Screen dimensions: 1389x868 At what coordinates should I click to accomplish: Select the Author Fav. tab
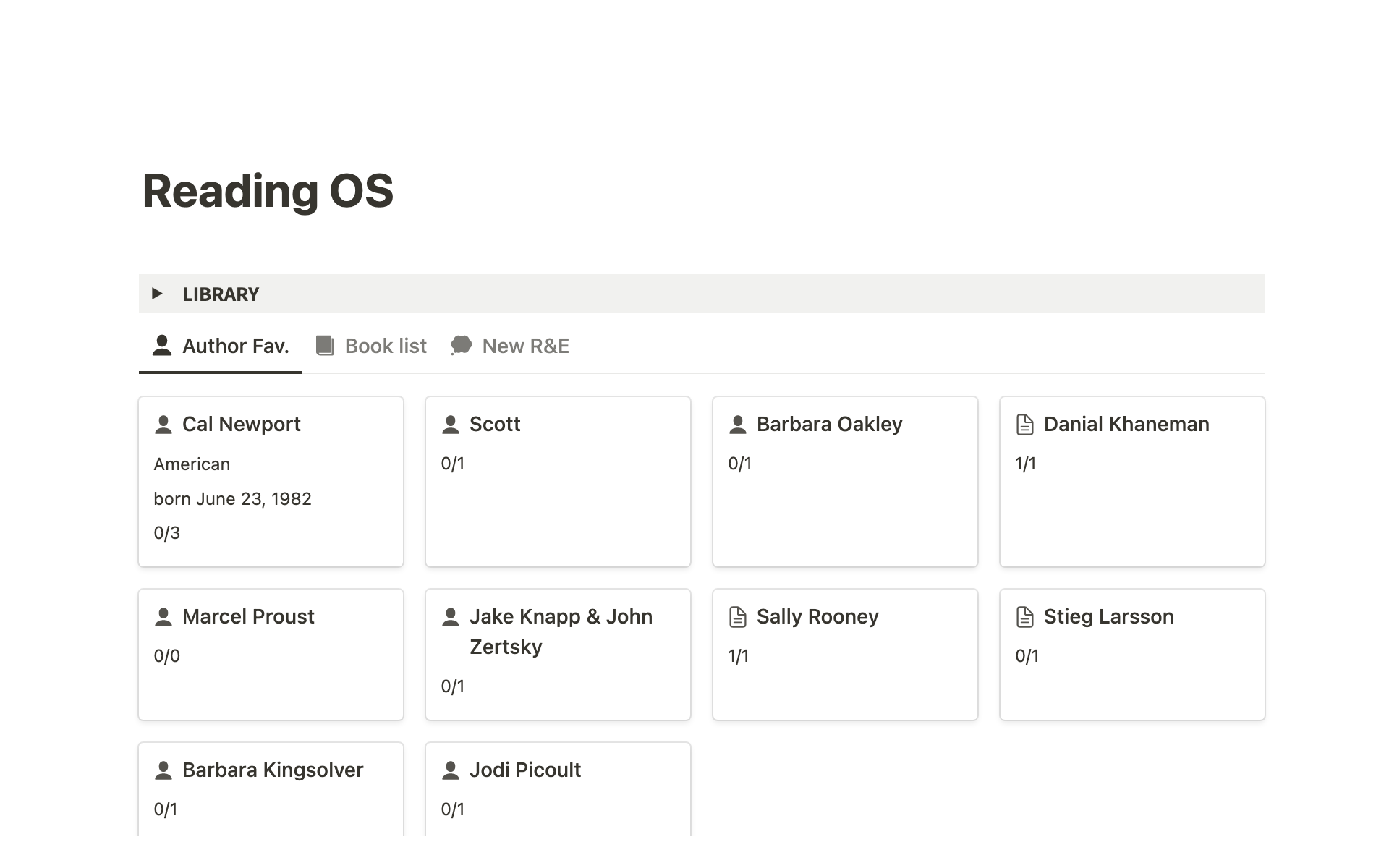[x=221, y=346]
